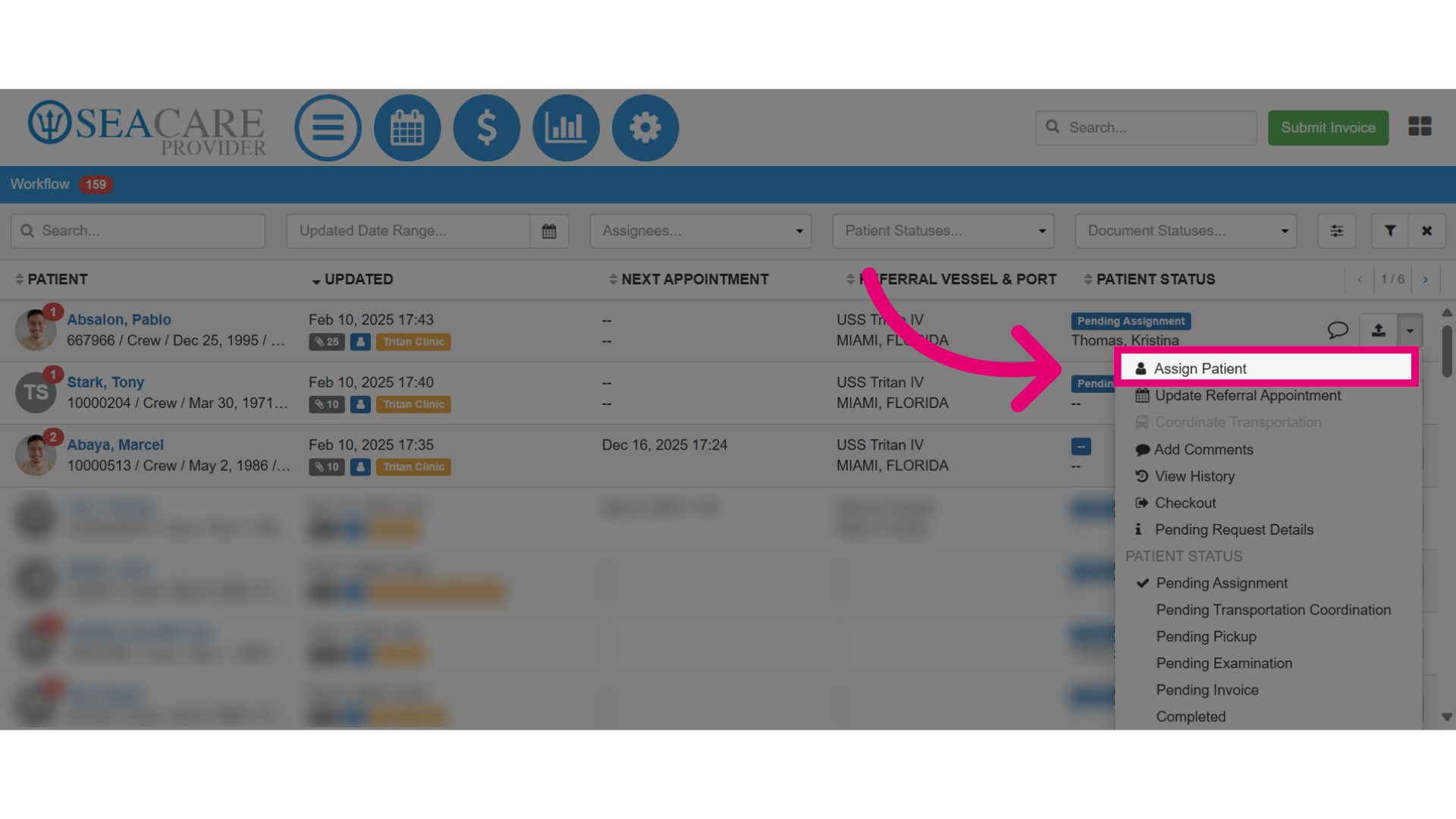Viewport: 1456px width, 819px height.
Task: Sort by PATIENT STATUS column
Action: [1149, 279]
